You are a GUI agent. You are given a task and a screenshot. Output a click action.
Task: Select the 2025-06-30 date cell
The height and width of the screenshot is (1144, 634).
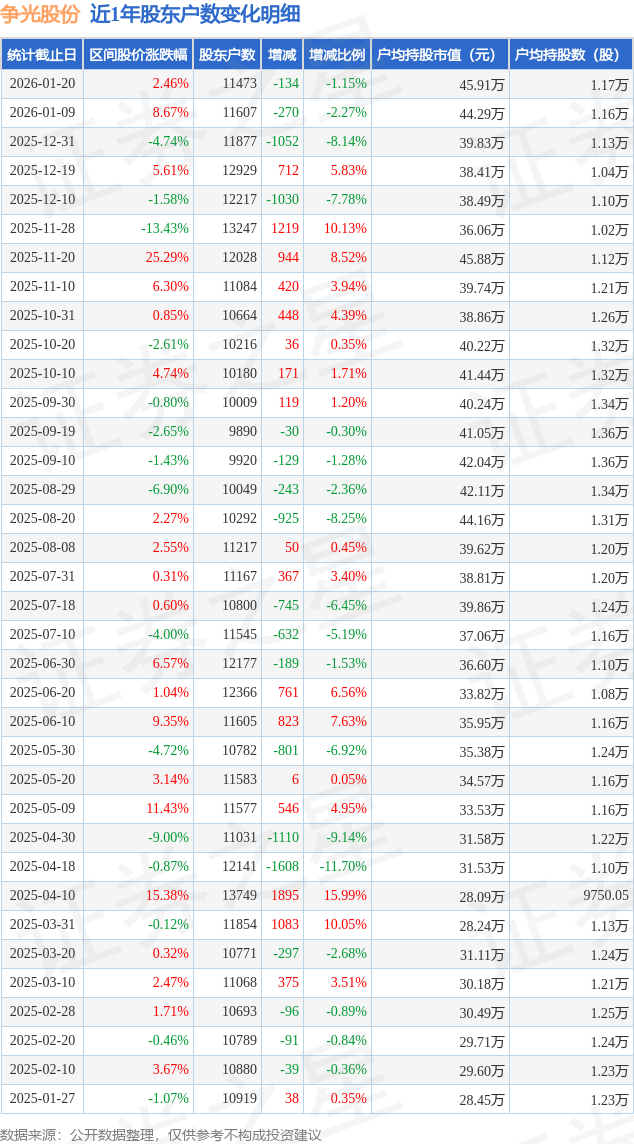tap(41, 664)
